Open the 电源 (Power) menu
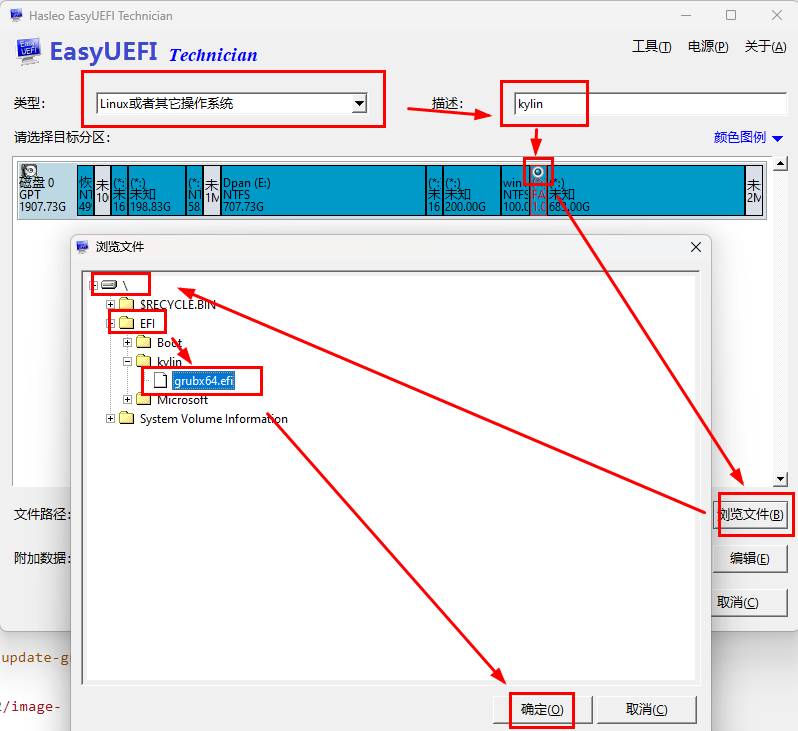Screen dimensions: 798x731 pyautogui.click(x=707, y=46)
